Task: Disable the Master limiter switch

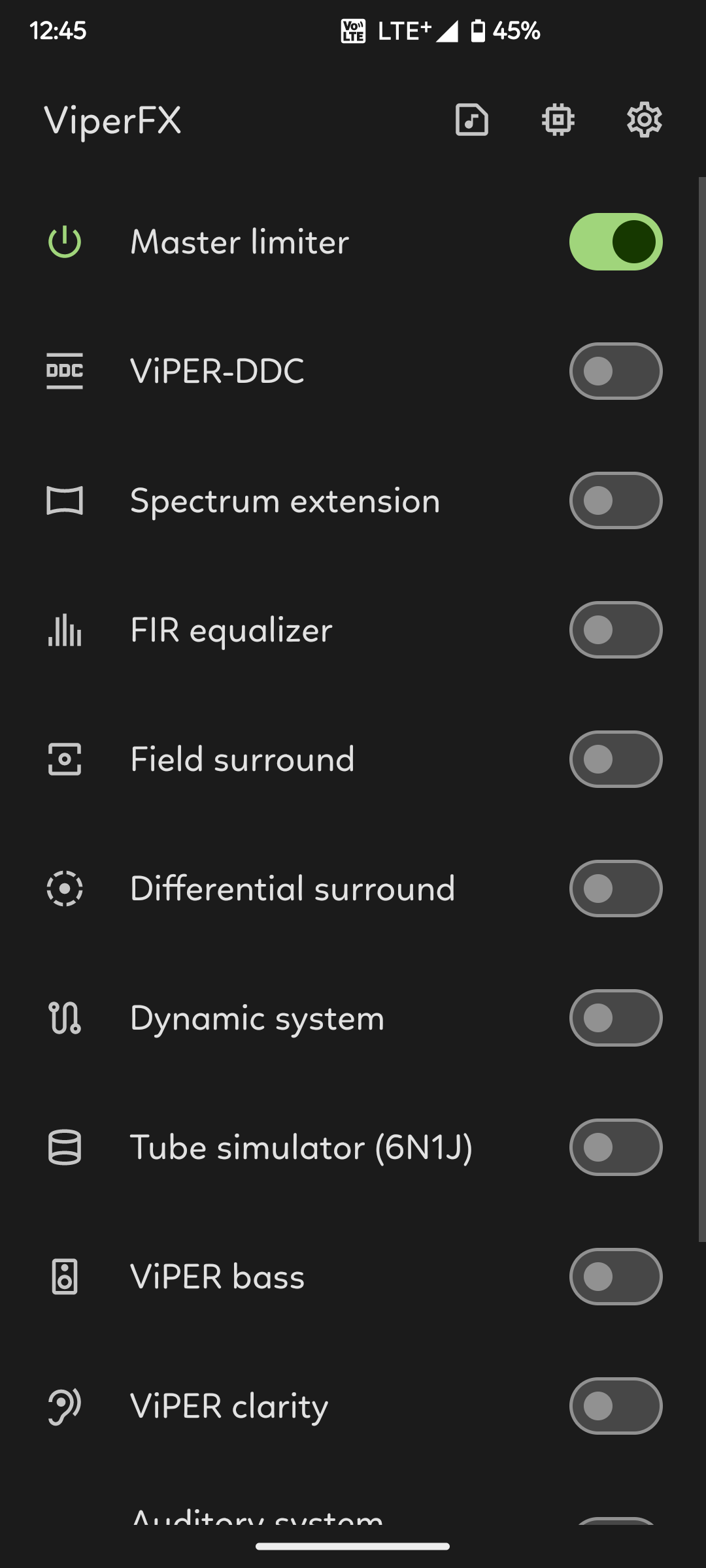Action: 615,242
